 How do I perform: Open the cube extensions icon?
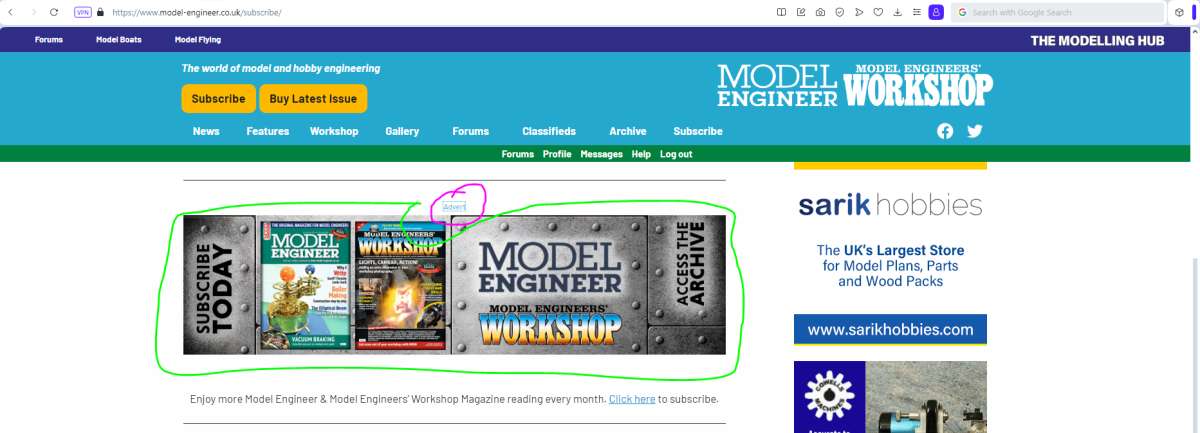tap(1180, 12)
